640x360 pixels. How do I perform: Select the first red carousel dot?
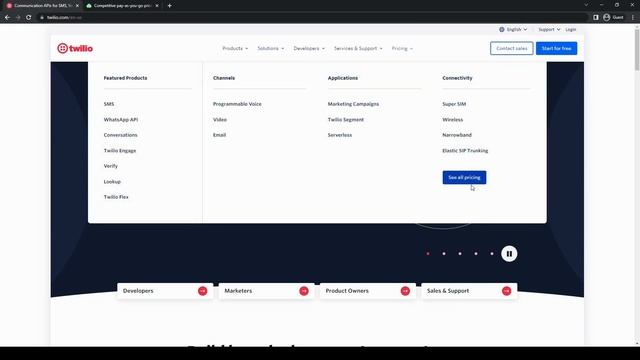point(428,254)
